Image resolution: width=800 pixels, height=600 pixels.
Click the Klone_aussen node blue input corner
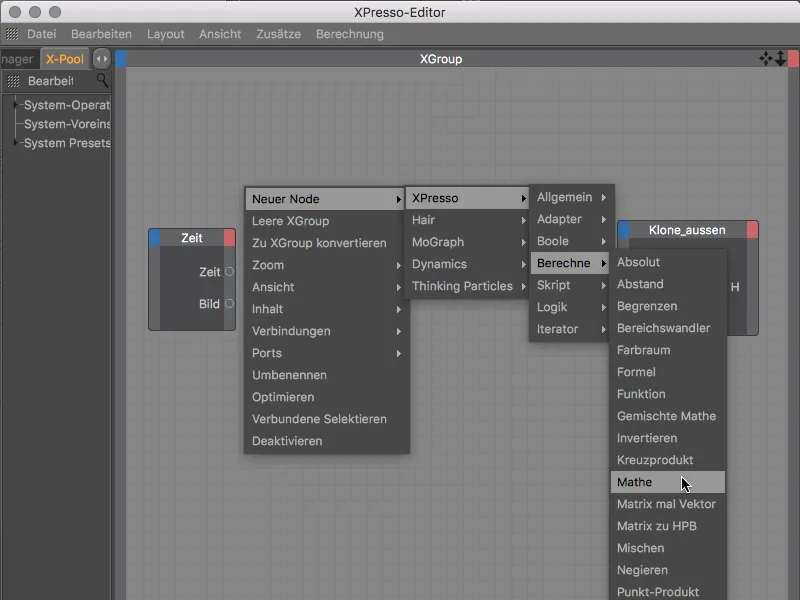coord(623,230)
